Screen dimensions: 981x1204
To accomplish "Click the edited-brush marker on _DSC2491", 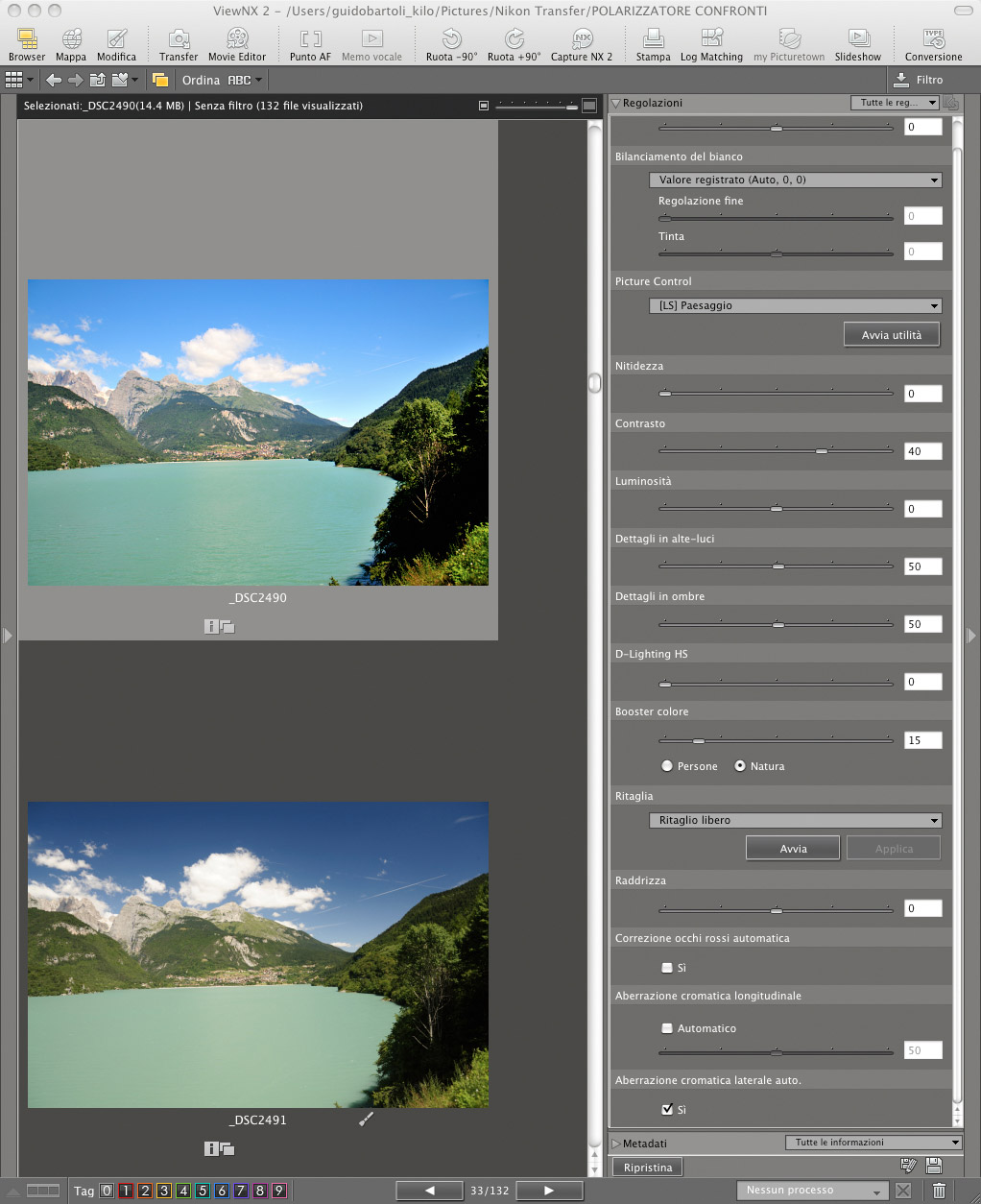I will coord(366,1119).
